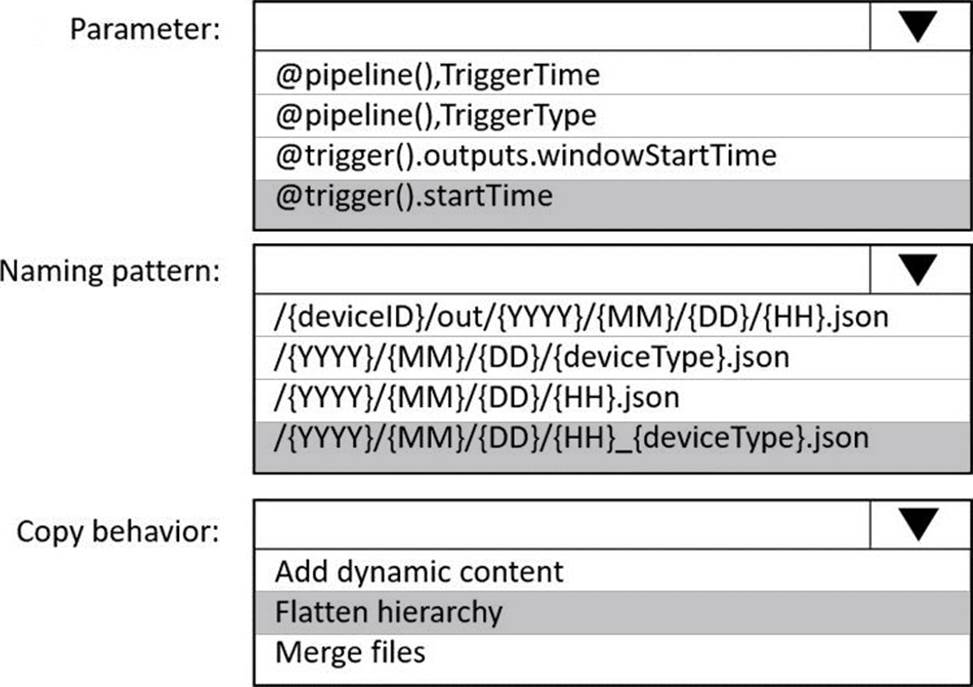Select pattern ending in {HH}_{deviceType}.json

pyautogui.click(x=571, y=437)
